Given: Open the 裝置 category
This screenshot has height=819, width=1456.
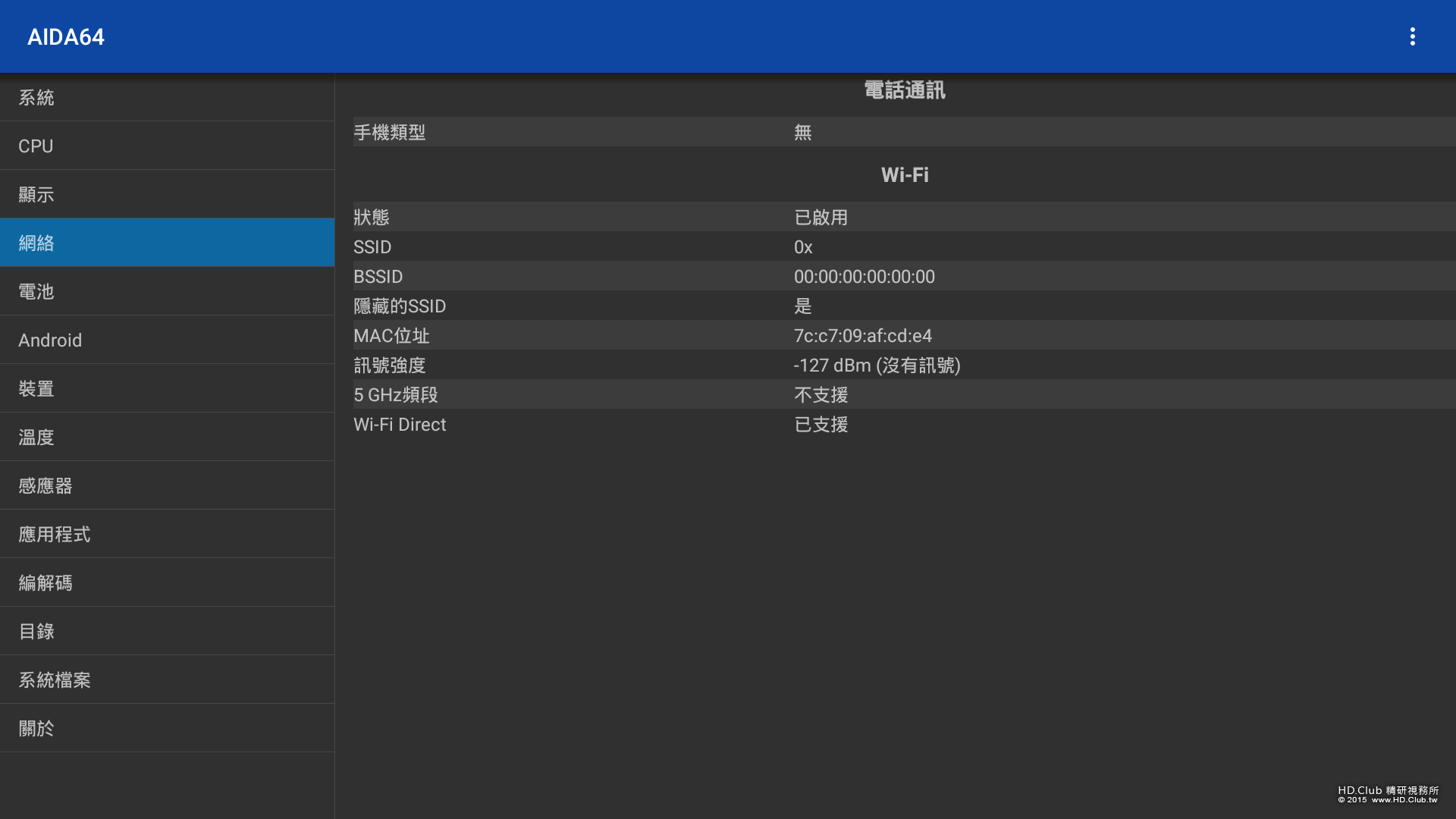Looking at the screenshot, I should point(167,388).
